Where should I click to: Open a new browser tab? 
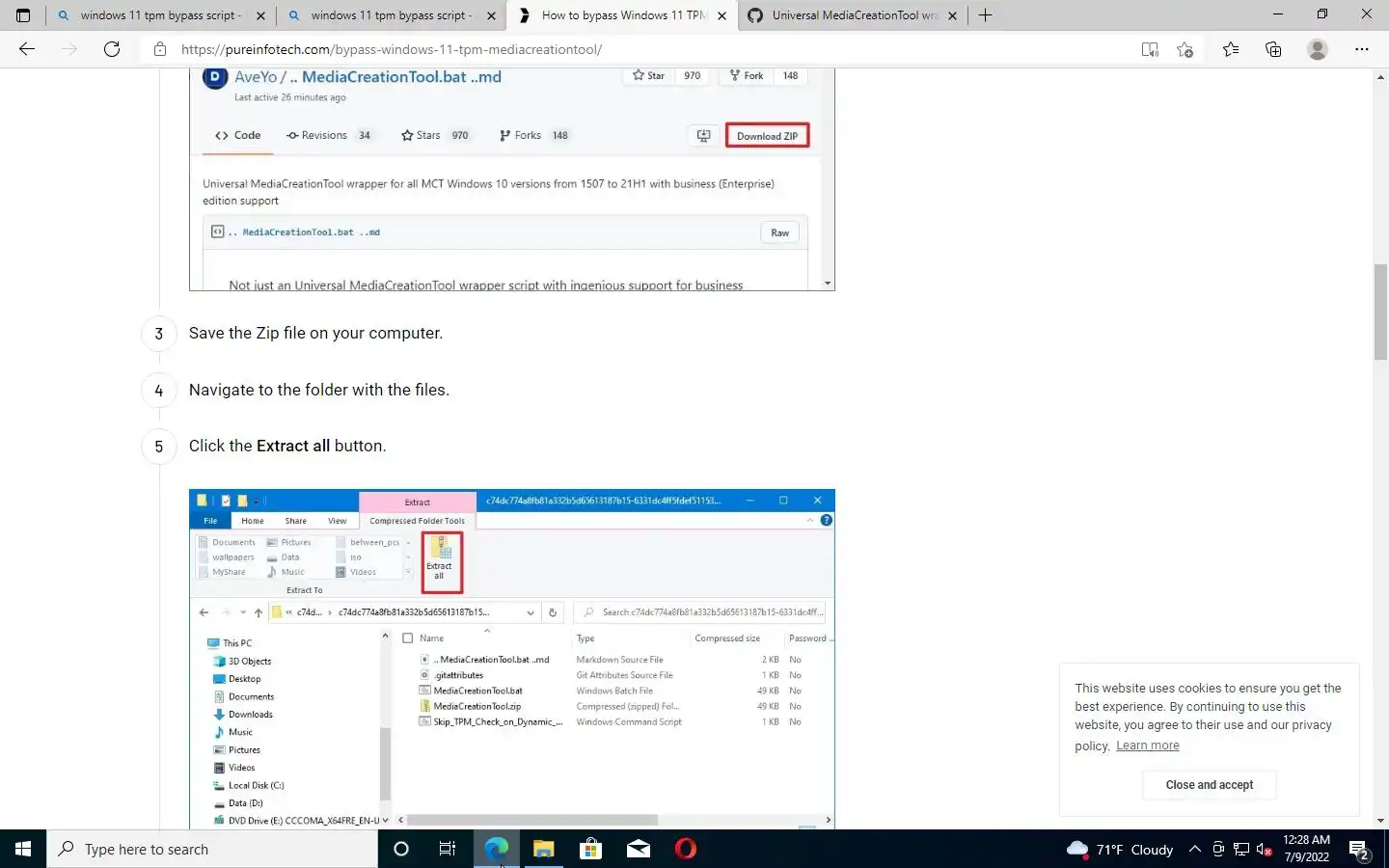[985, 15]
